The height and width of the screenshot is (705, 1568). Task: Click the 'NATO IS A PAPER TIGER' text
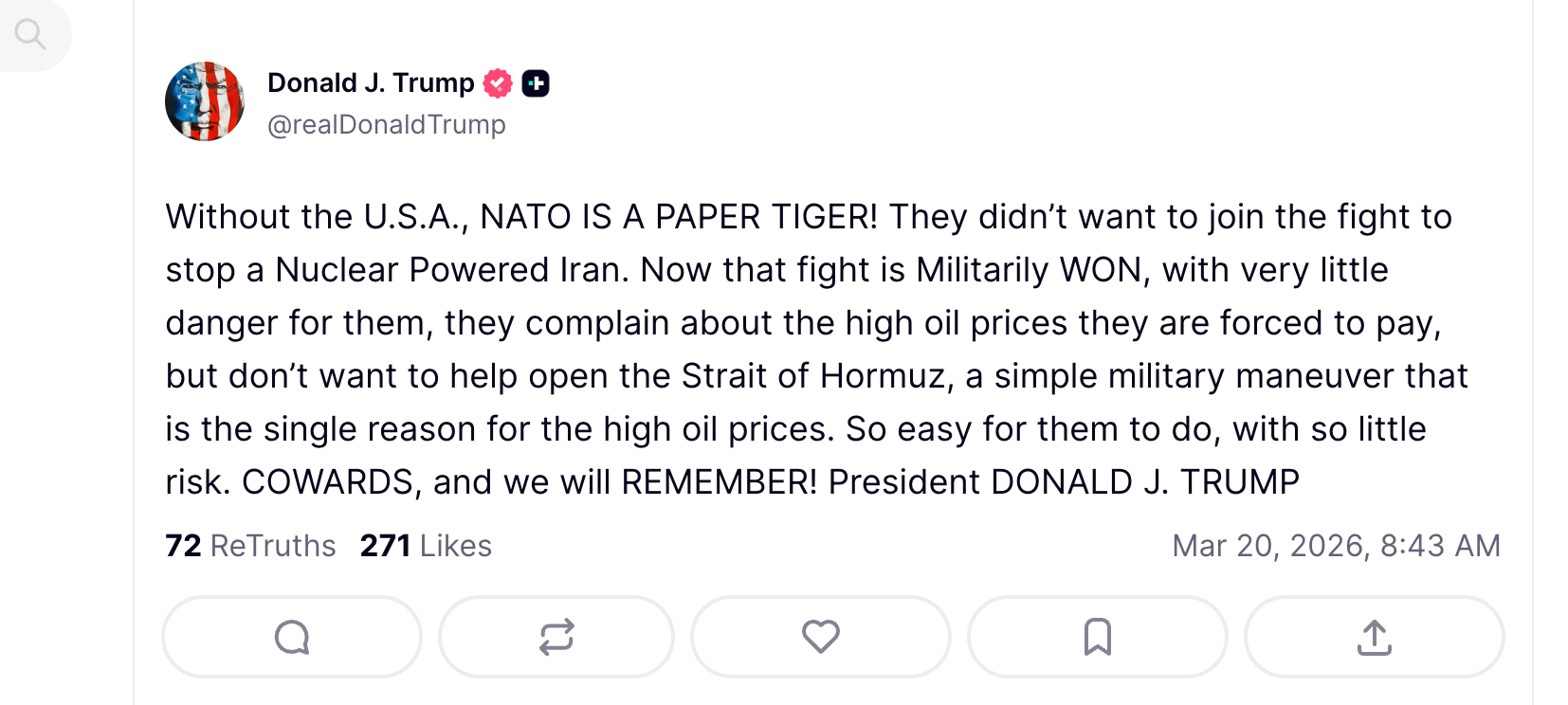(x=679, y=217)
